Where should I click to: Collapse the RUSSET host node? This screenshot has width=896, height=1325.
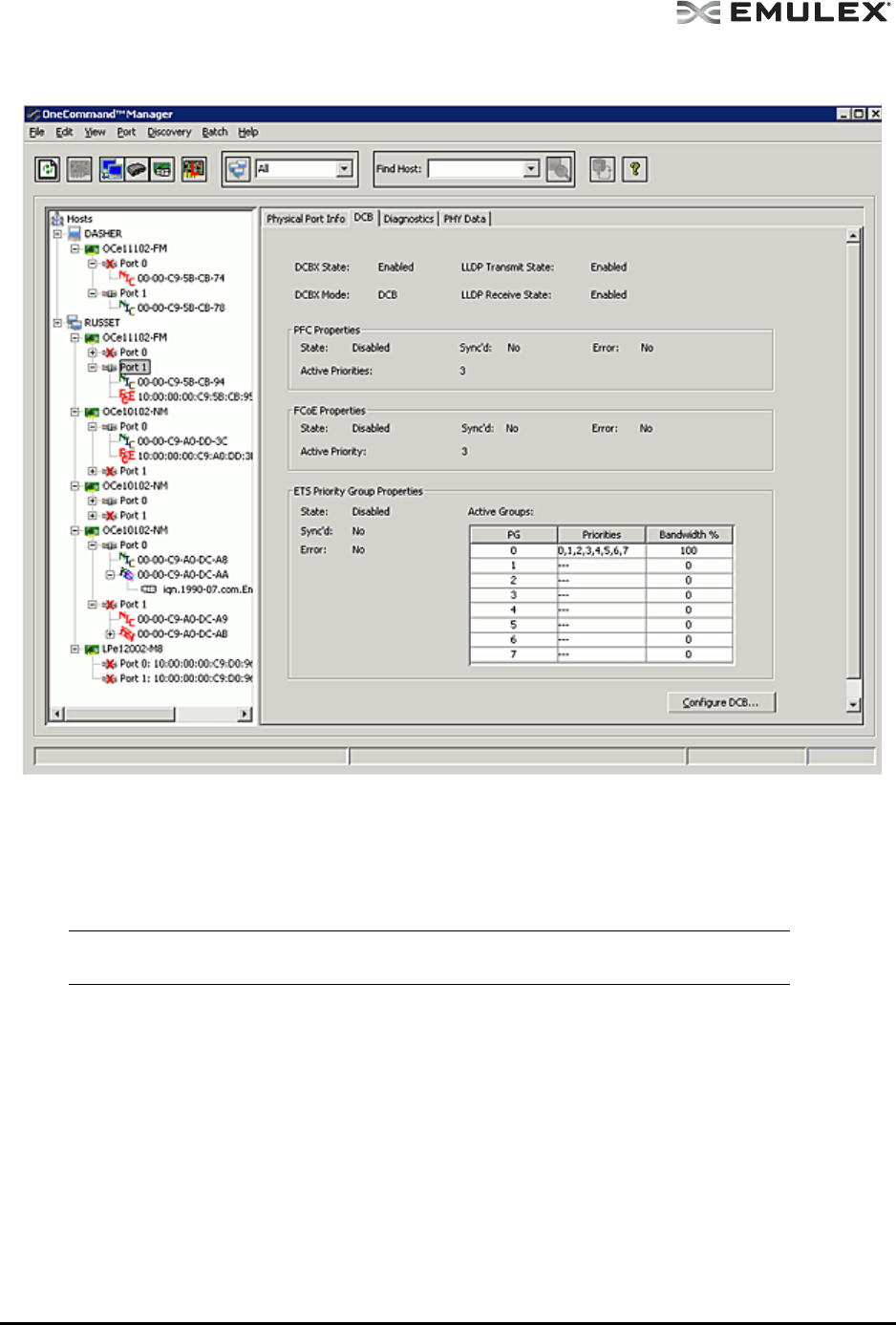(57, 323)
